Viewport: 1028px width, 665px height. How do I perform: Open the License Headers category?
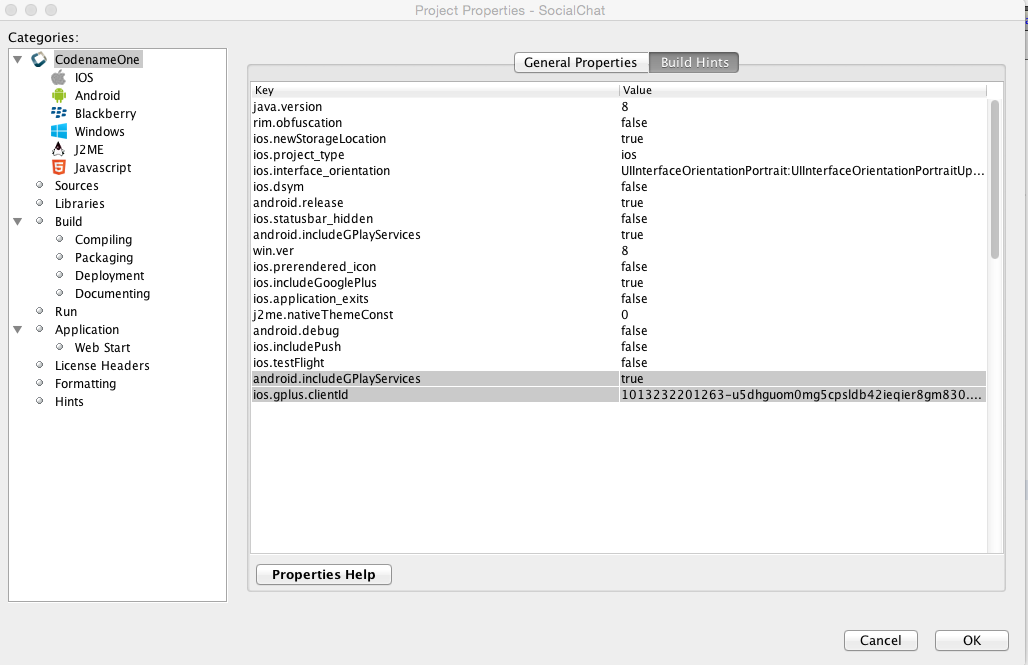(x=102, y=366)
